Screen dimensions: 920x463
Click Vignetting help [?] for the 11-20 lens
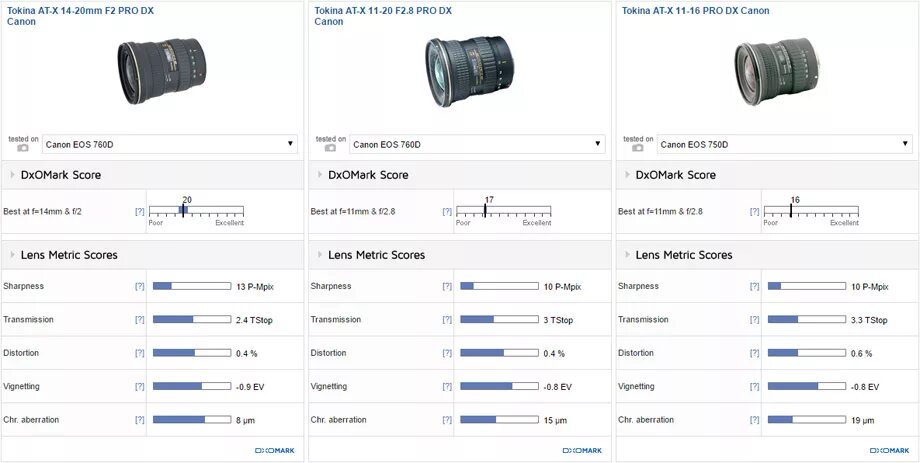tap(447, 387)
